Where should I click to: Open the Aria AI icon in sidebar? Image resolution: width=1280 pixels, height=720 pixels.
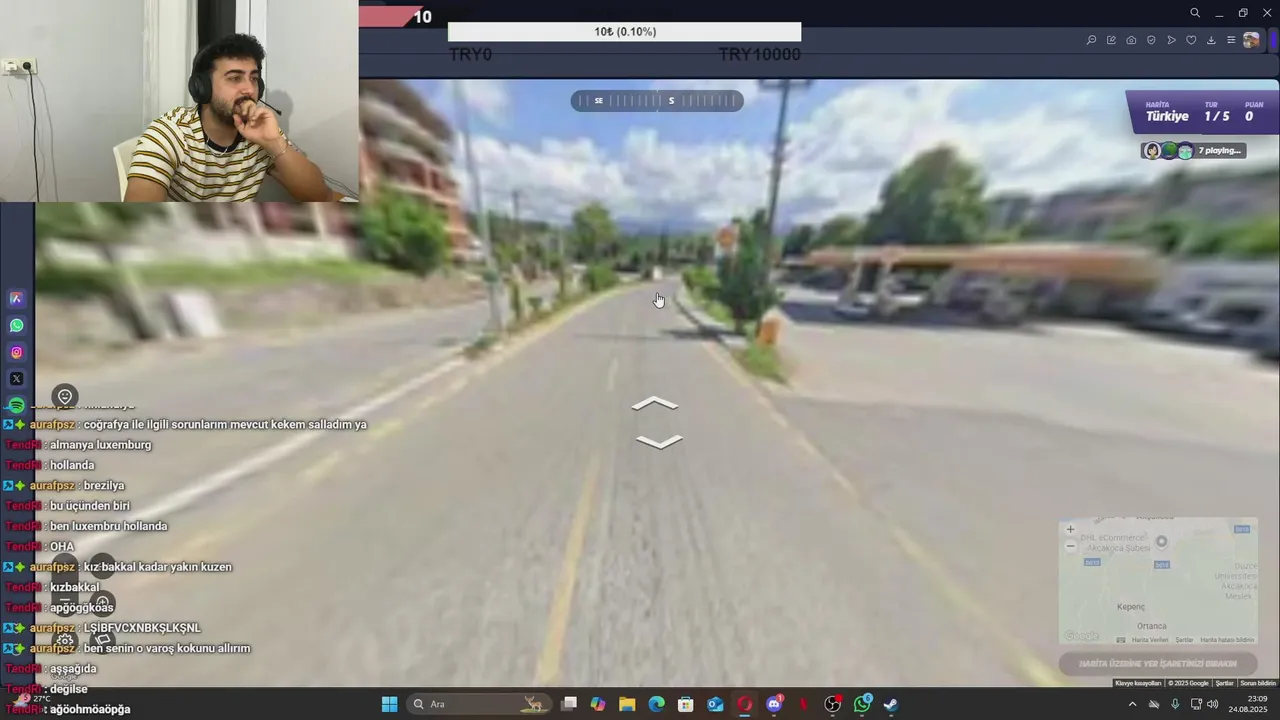[x=16, y=298]
